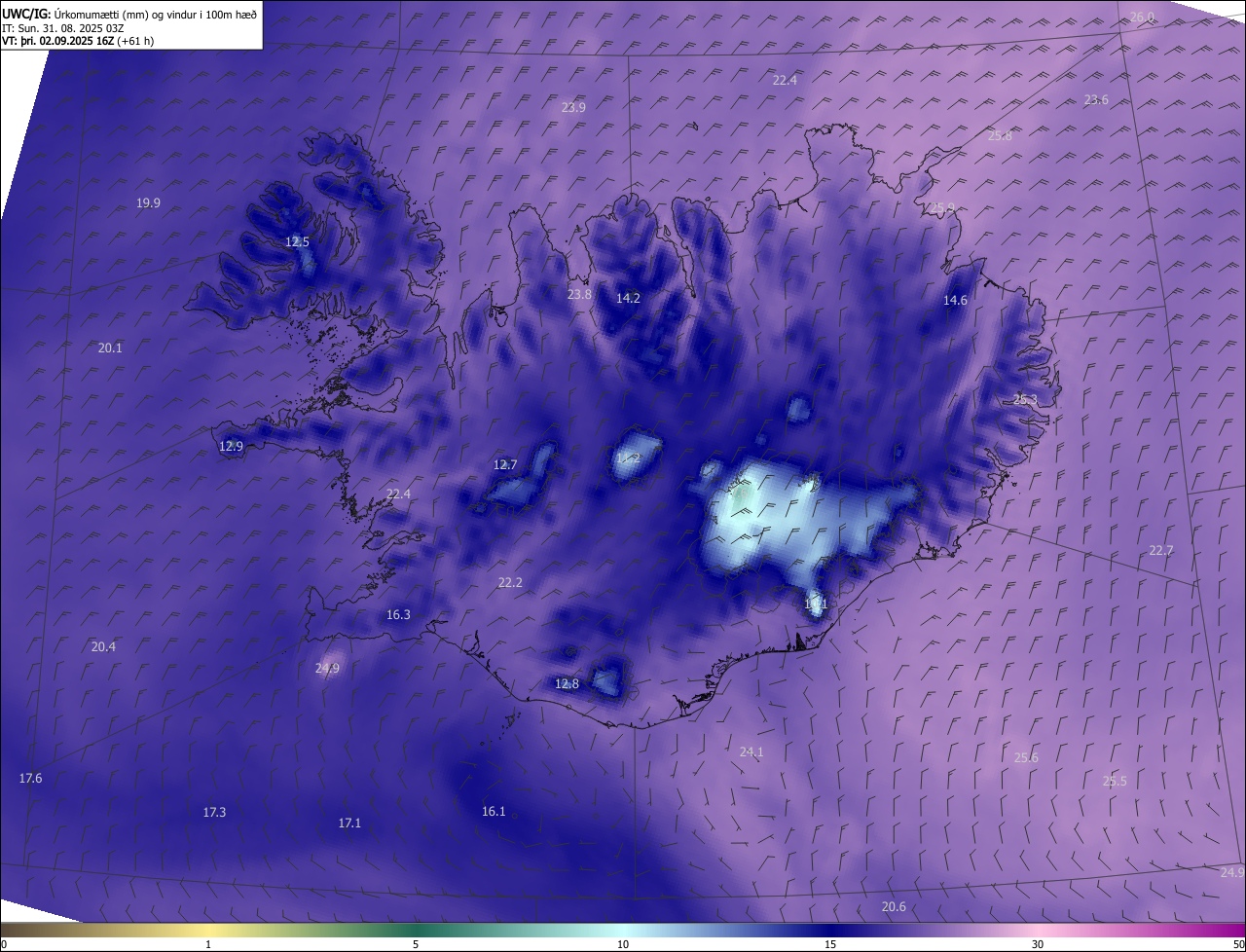Click the 12.9 value on Snæfellsnes
The width and height of the screenshot is (1246, 952).
231,446
